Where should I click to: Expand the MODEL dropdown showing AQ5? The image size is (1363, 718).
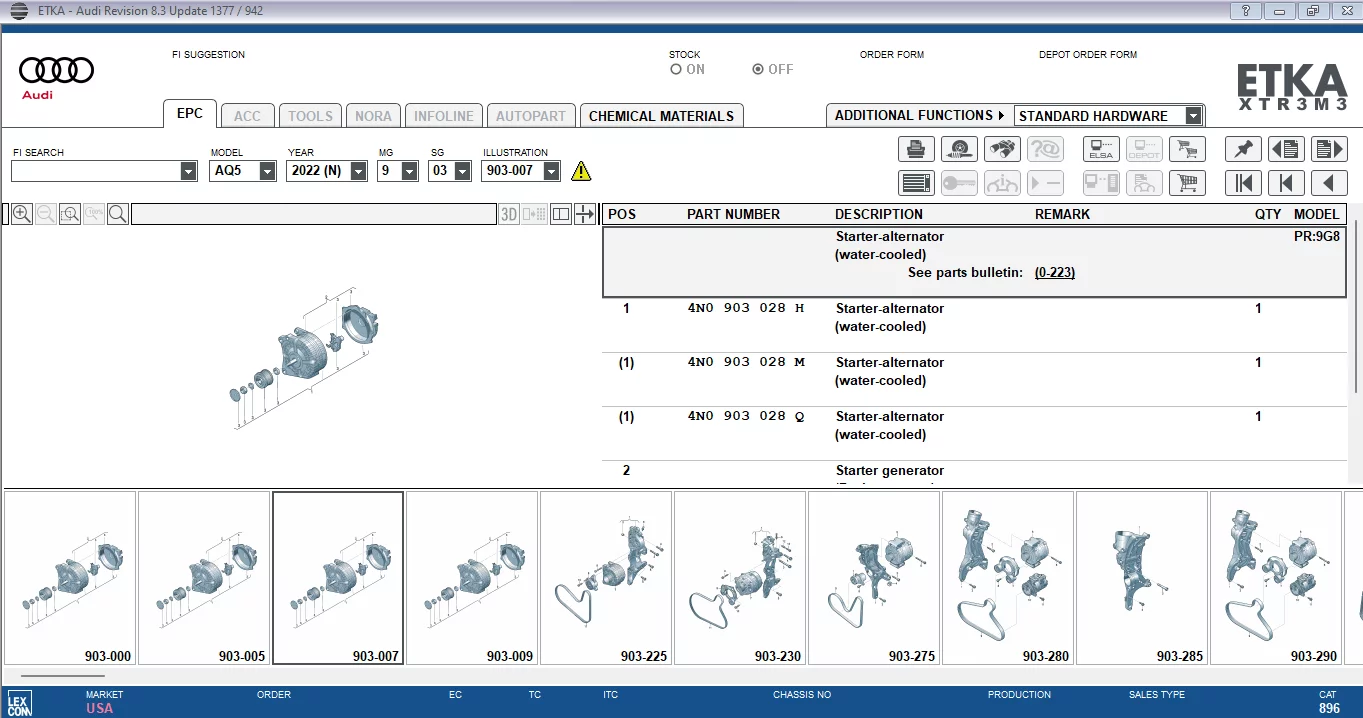pos(267,171)
